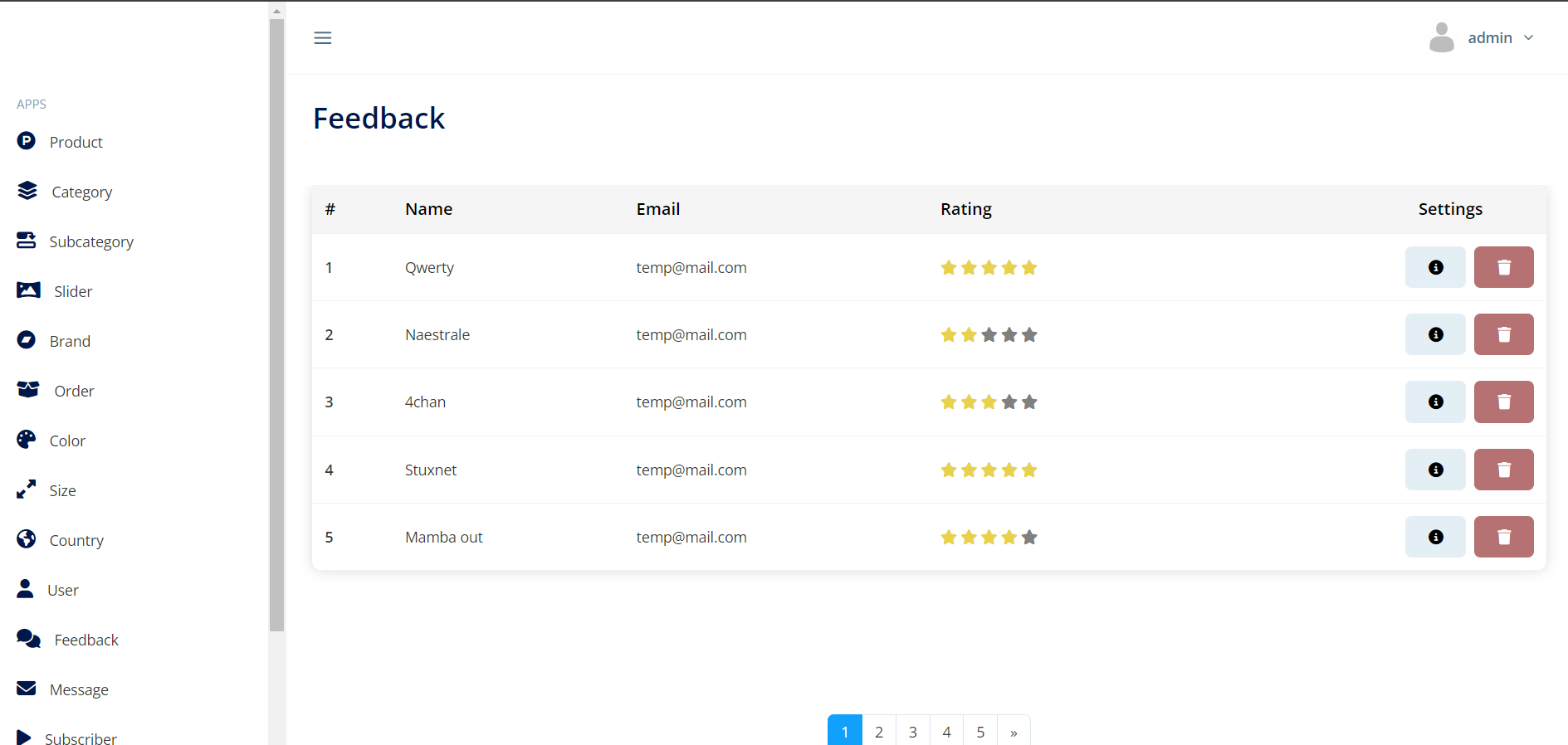Delete Naestrale's feedback entry
1568x745 pixels.
(x=1502, y=334)
